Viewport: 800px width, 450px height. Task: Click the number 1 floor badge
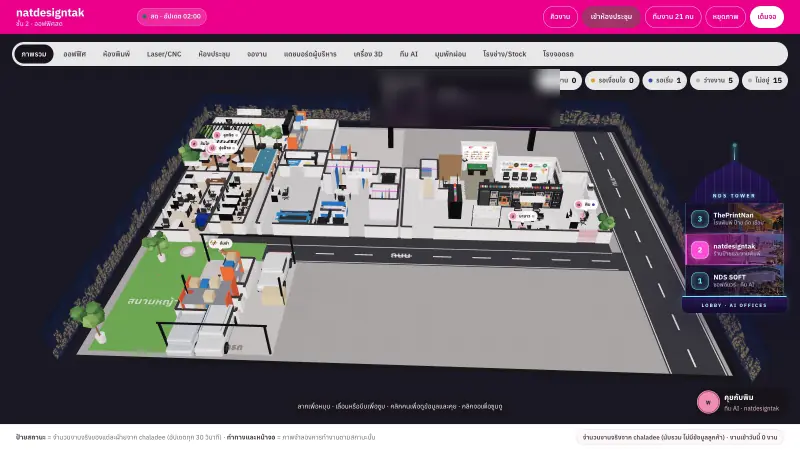point(699,281)
